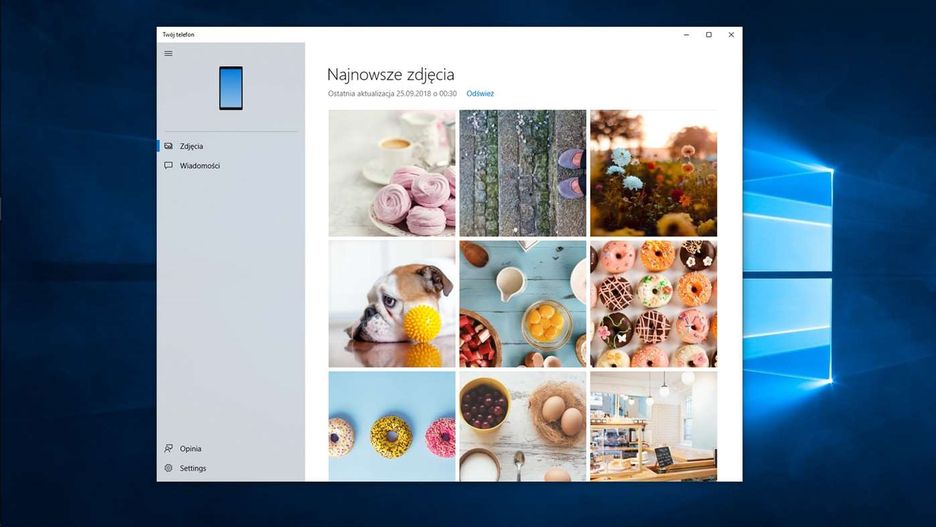Viewport: 936px width, 527px height.
Task: Open the pink meringue cookies photo
Action: pyautogui.click(x=392, y=173)
